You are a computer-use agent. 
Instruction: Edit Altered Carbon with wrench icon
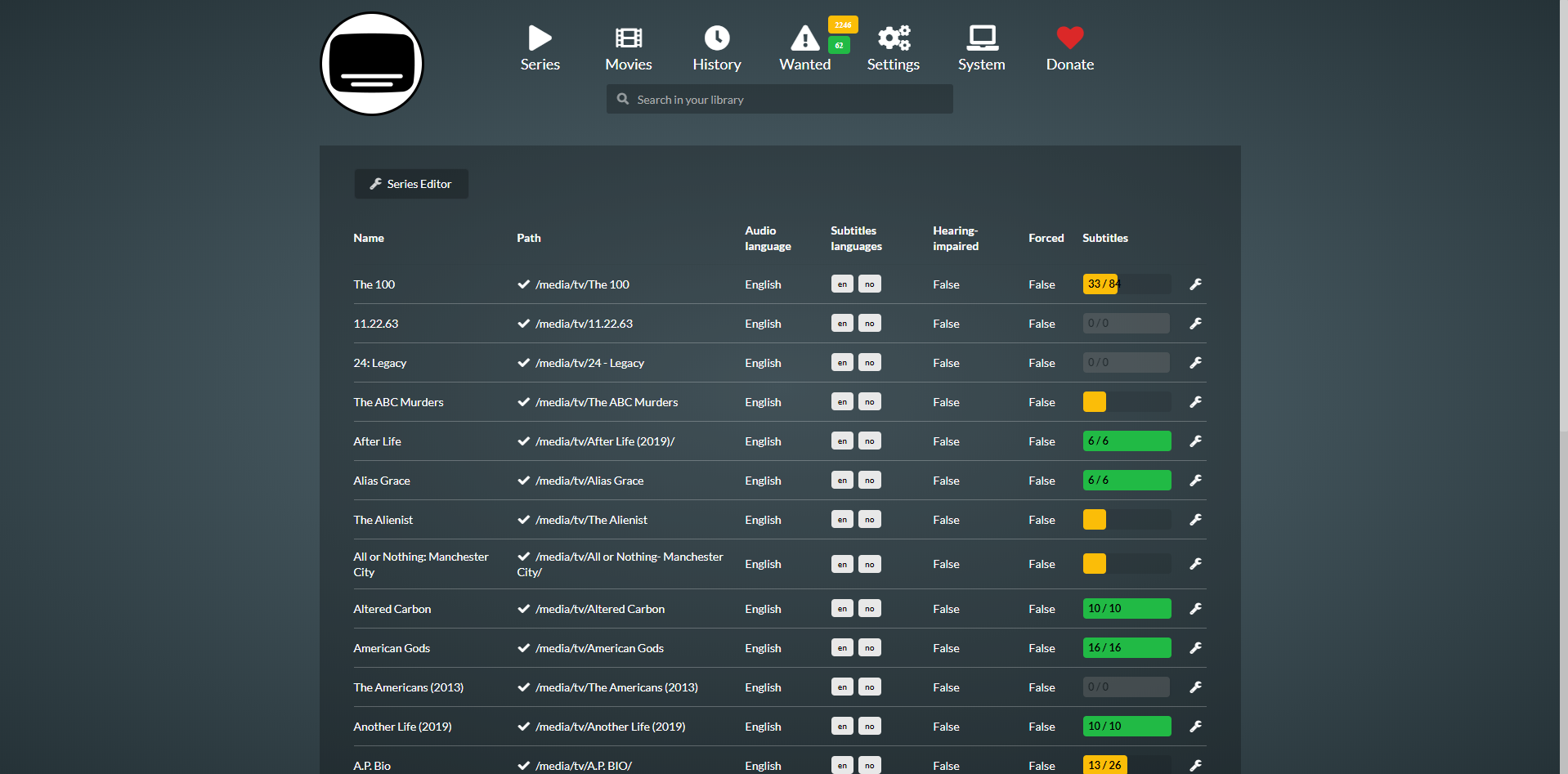pos(1195,609)
